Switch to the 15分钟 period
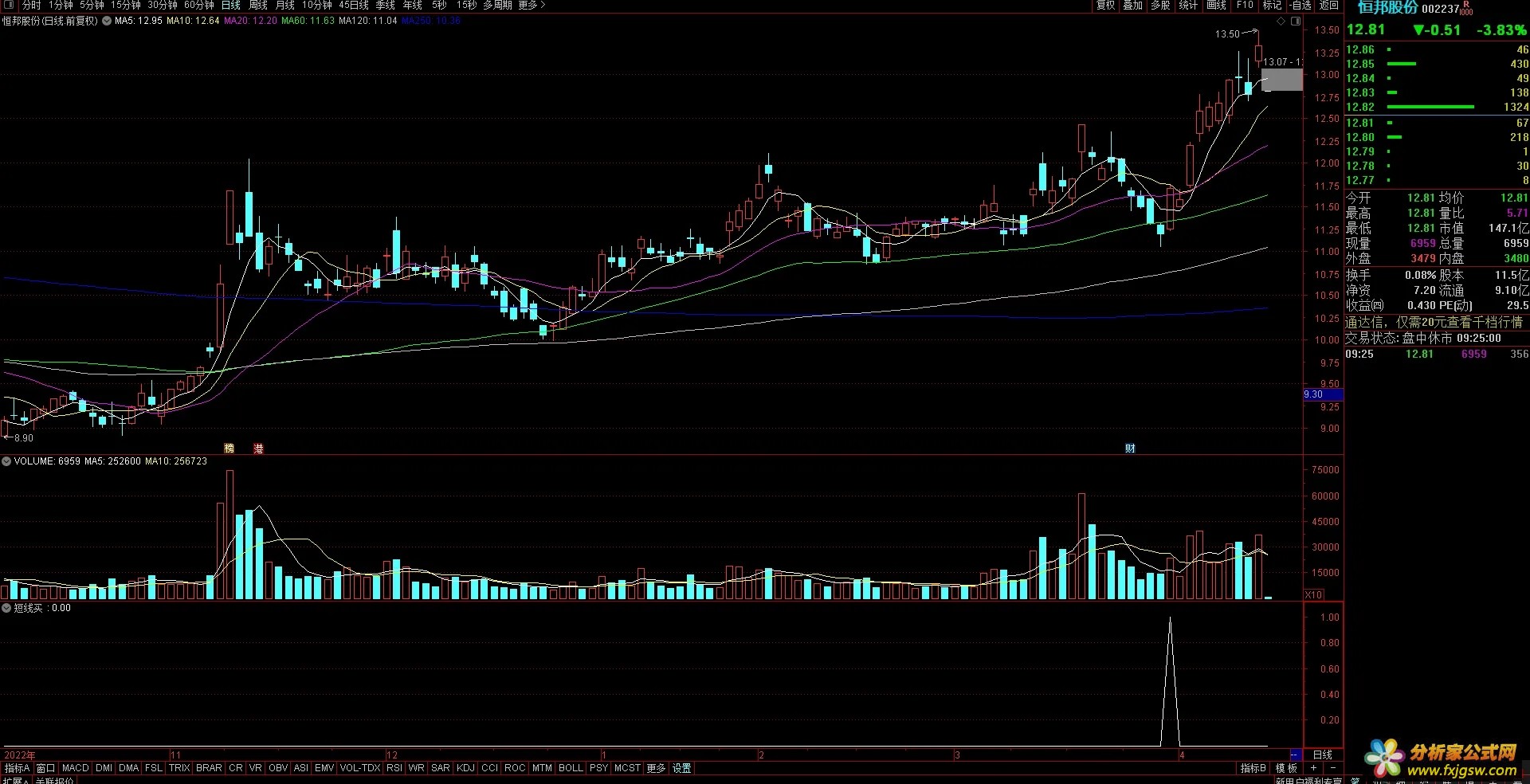 coord(126,5)
